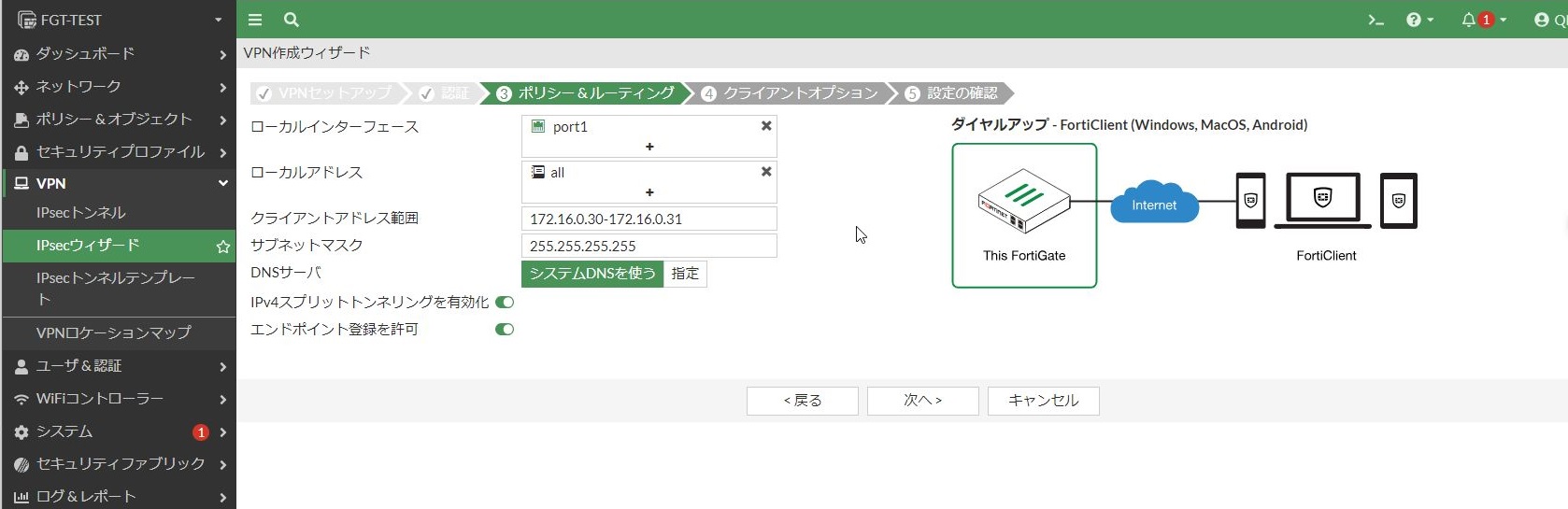Open the notifications bell icon
The height and width of the screenshot is (509, 1568).
(1469, 20)
